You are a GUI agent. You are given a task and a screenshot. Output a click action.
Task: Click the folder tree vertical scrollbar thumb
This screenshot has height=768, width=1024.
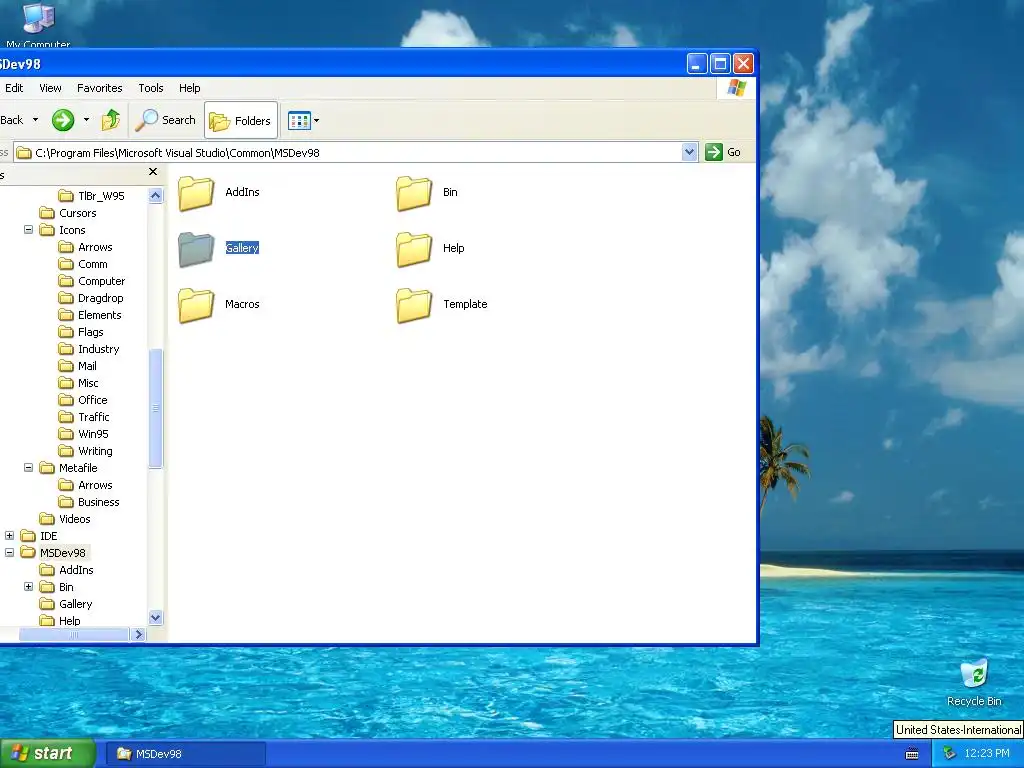[155, 408]
